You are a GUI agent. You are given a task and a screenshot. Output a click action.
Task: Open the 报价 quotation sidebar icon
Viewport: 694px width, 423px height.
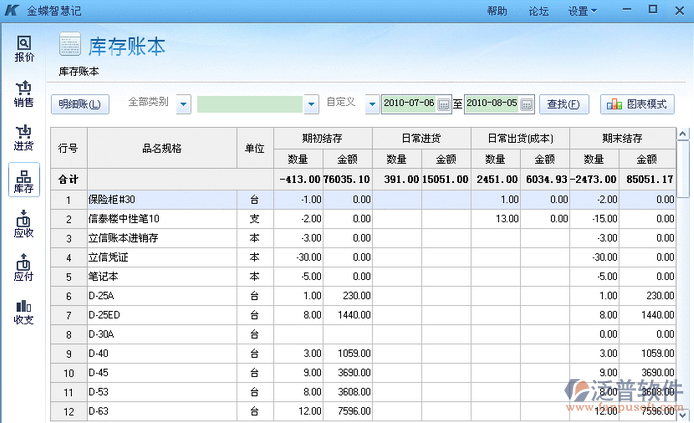(x=24, y=48)
